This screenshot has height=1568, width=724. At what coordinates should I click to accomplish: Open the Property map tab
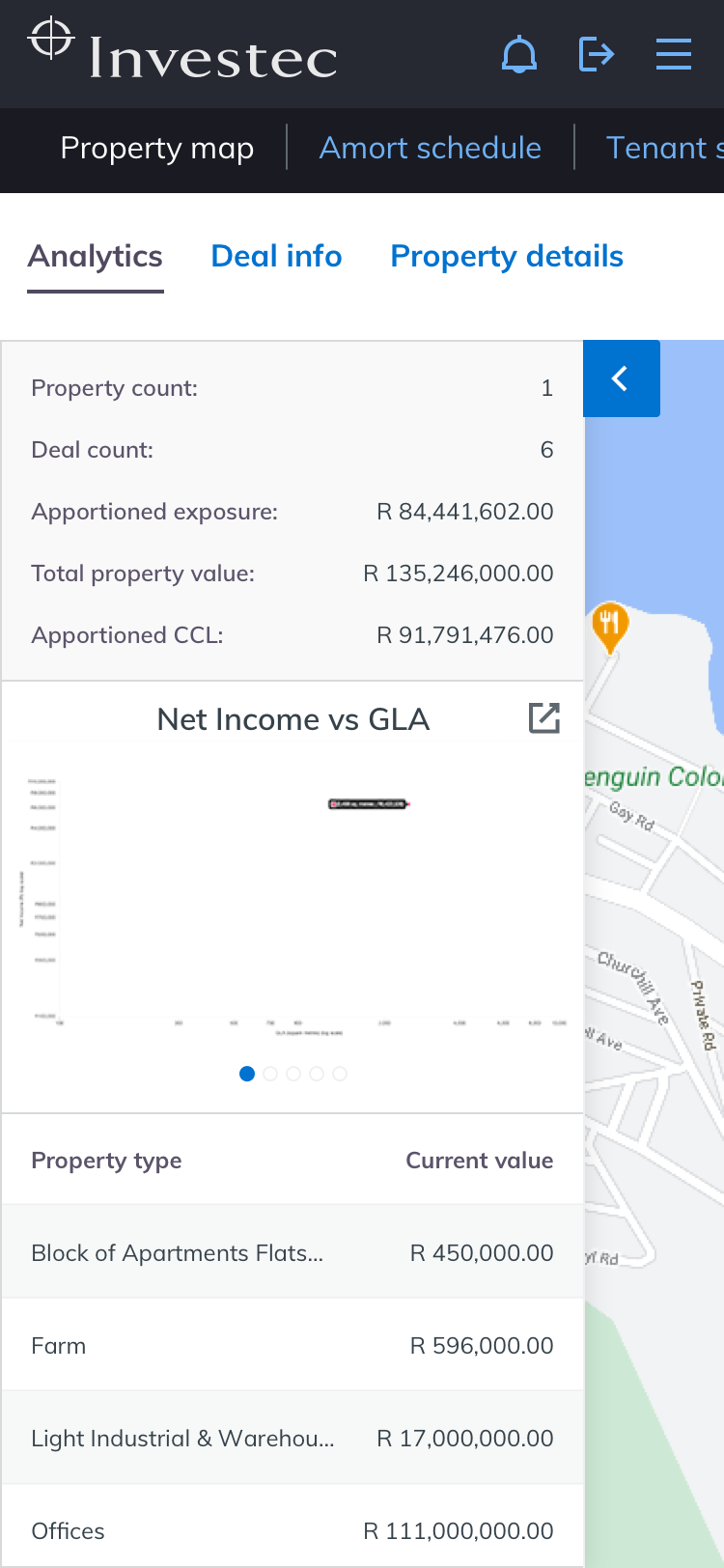coord(156,148)
